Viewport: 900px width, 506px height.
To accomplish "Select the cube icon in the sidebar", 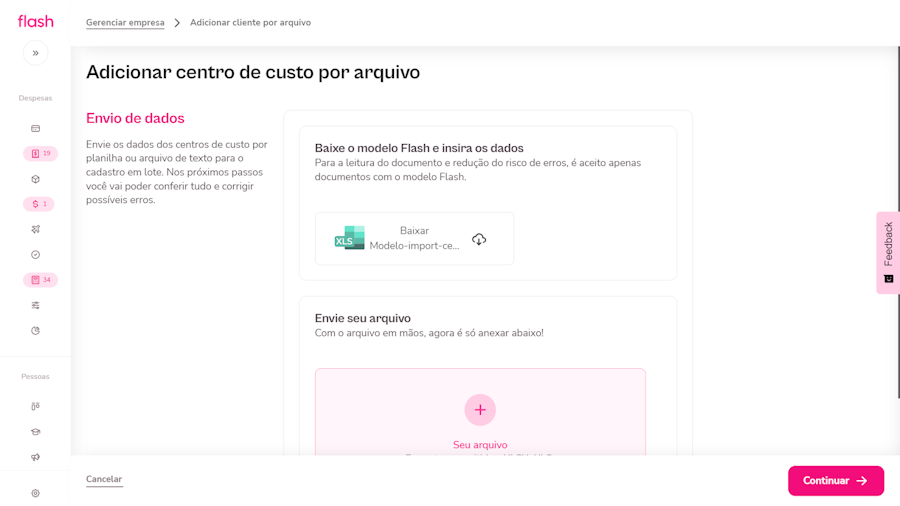I will point(36,179).
